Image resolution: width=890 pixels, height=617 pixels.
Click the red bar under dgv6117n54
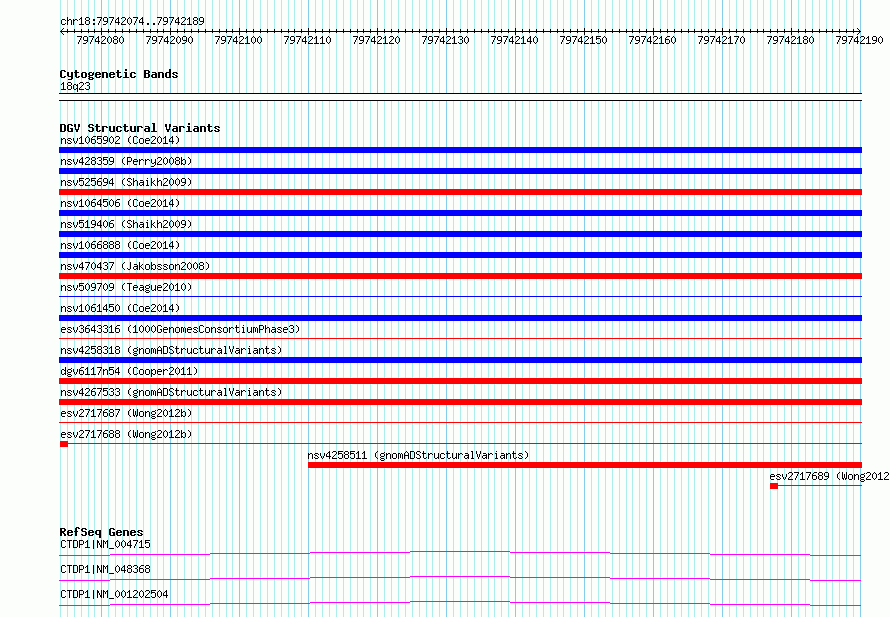click(x=460, y=381)
